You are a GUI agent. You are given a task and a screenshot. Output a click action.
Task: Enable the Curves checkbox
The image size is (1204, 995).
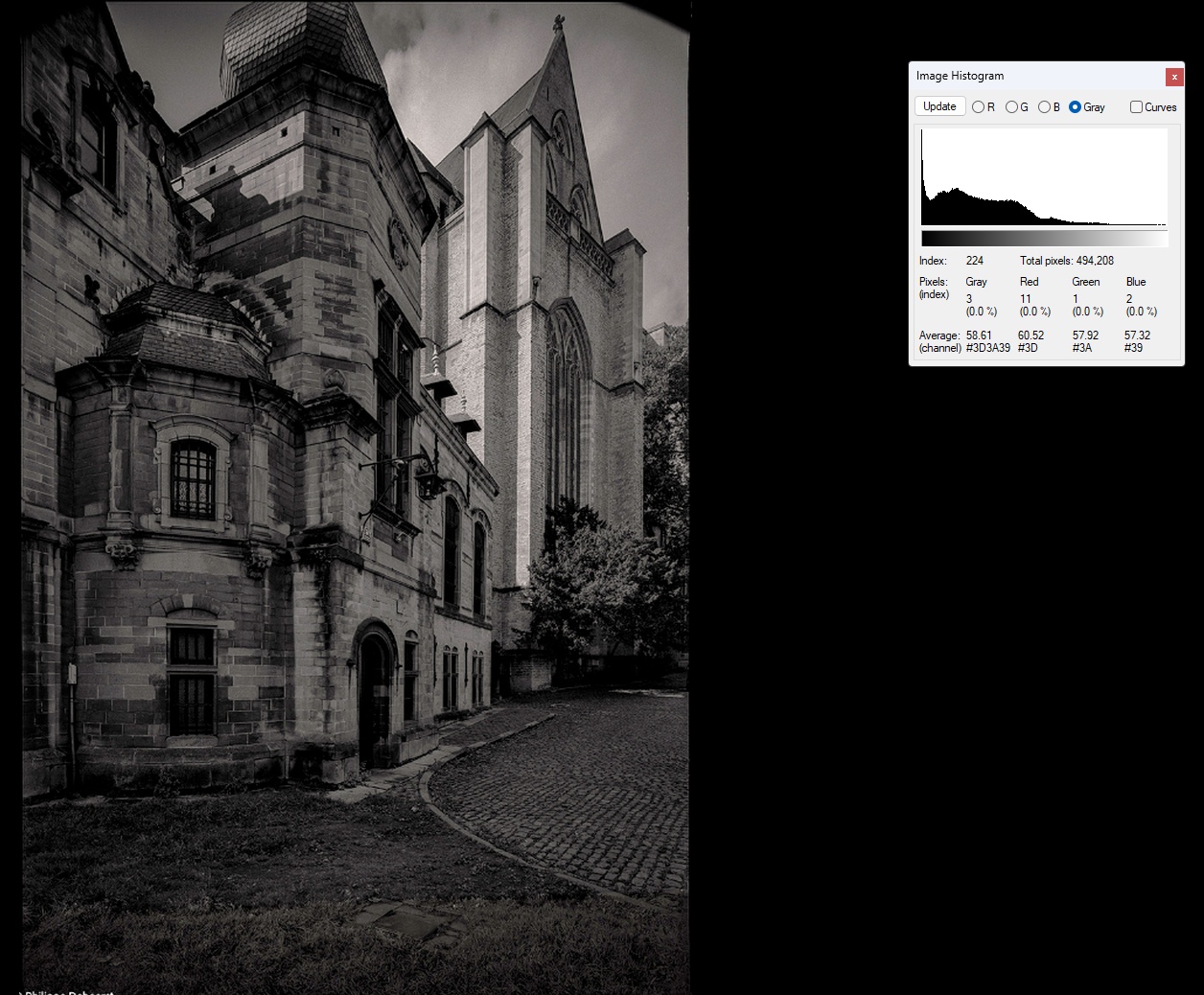pos(1136,107)
